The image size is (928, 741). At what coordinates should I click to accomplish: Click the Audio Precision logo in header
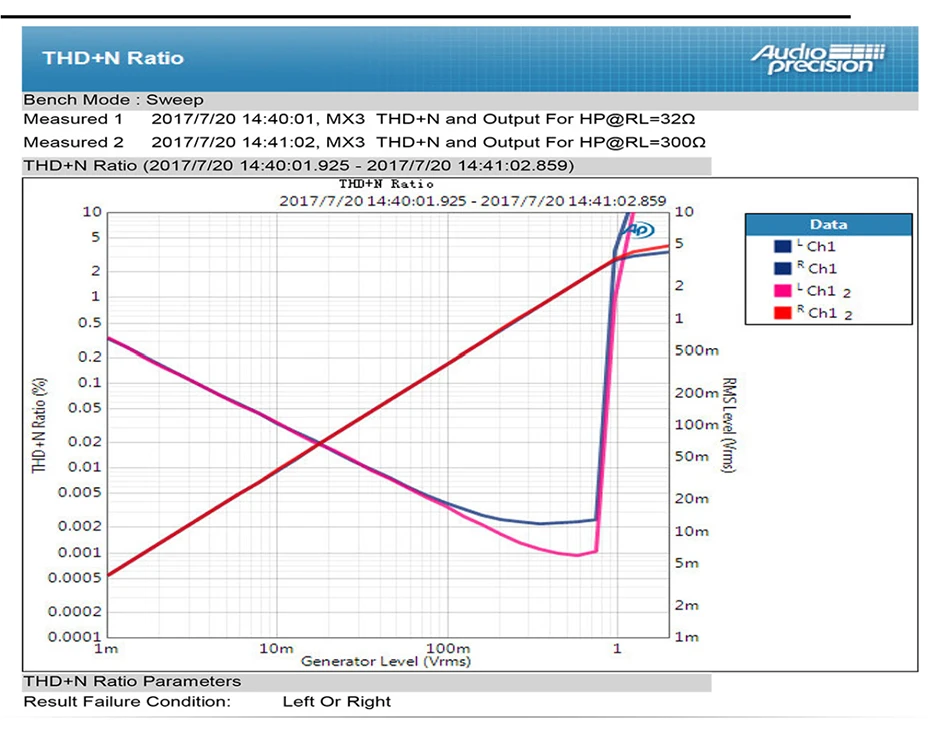click(x=819, y=59)
